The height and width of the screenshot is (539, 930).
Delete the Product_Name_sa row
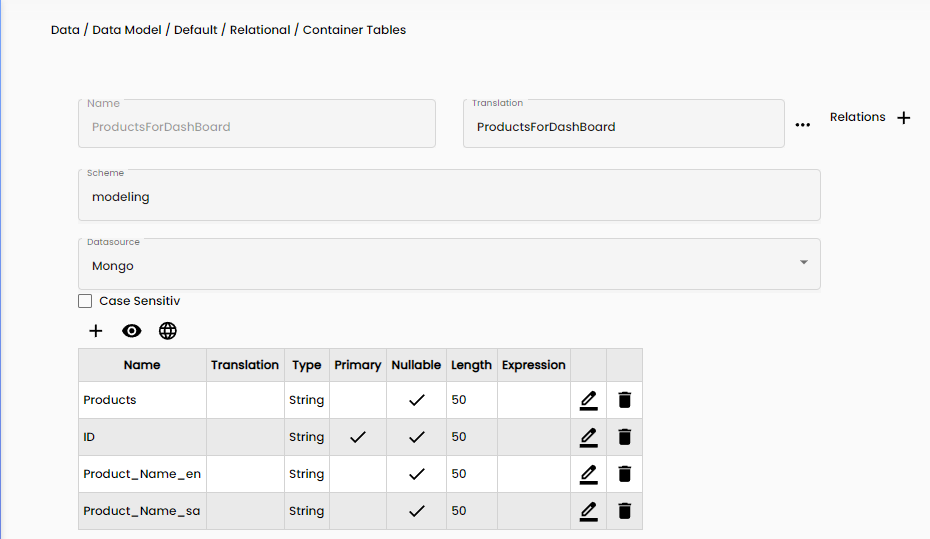tap(625, 511)
